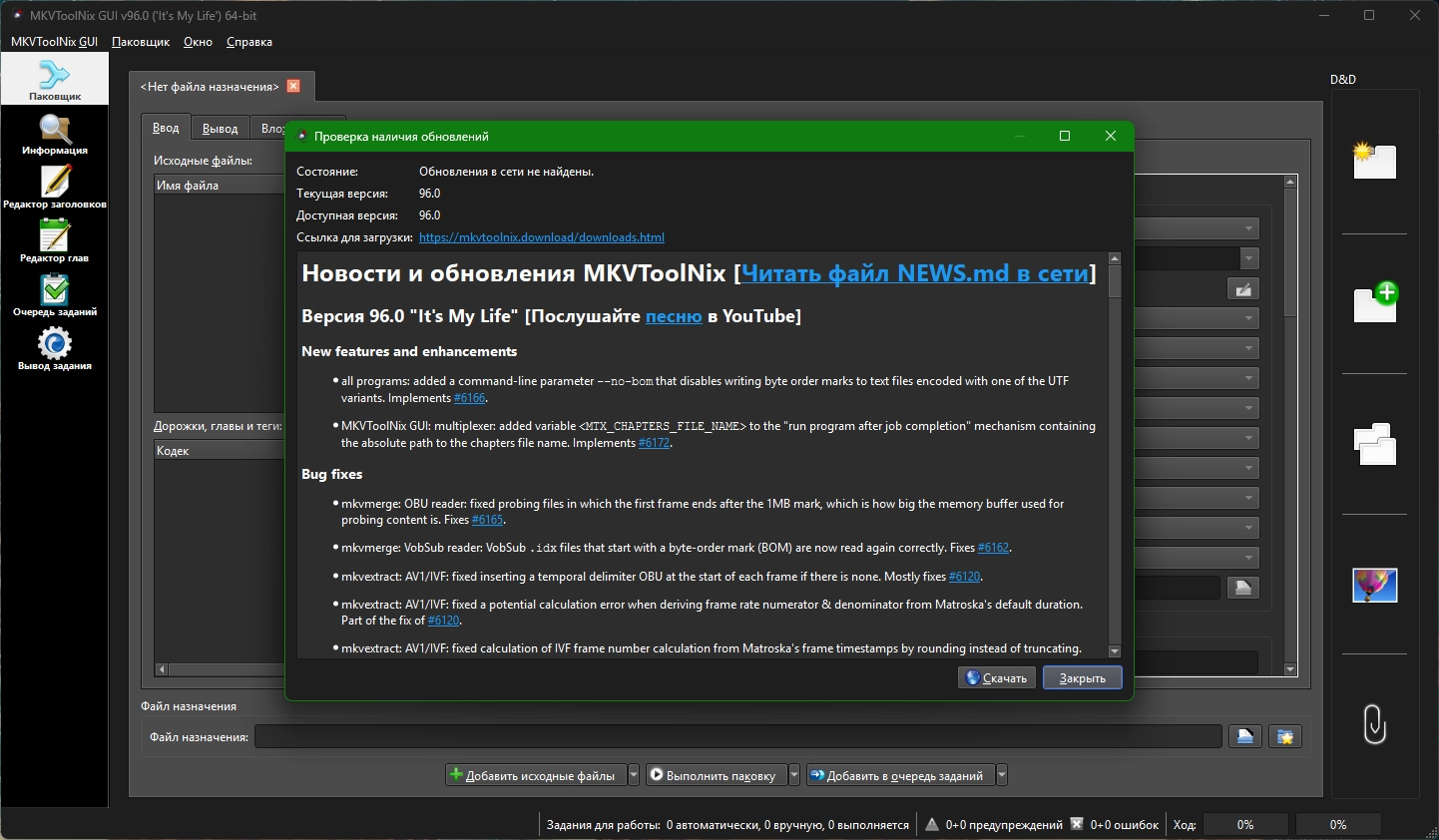Click the D&D new-folder-with-star icon
Image resolution: width=1439 pixels, height=840 pixels.
pos(1374,161)
